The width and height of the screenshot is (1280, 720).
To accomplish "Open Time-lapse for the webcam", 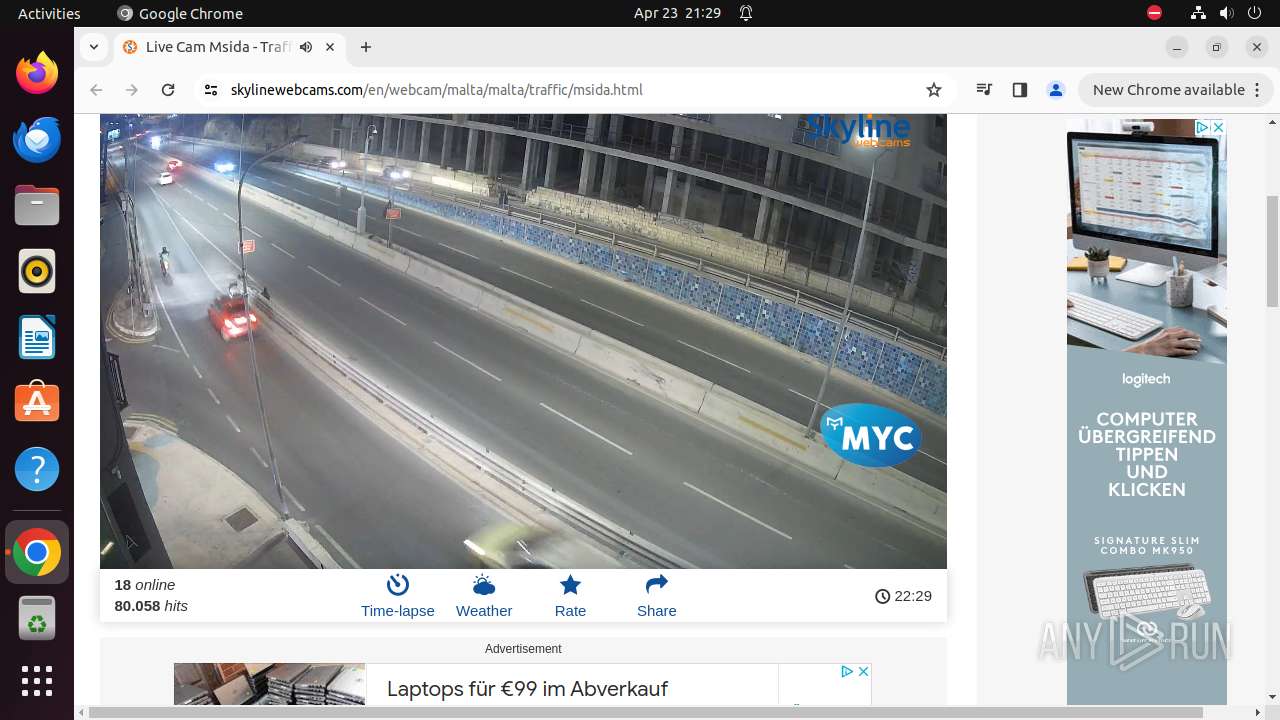I will [x=397, y=596].
